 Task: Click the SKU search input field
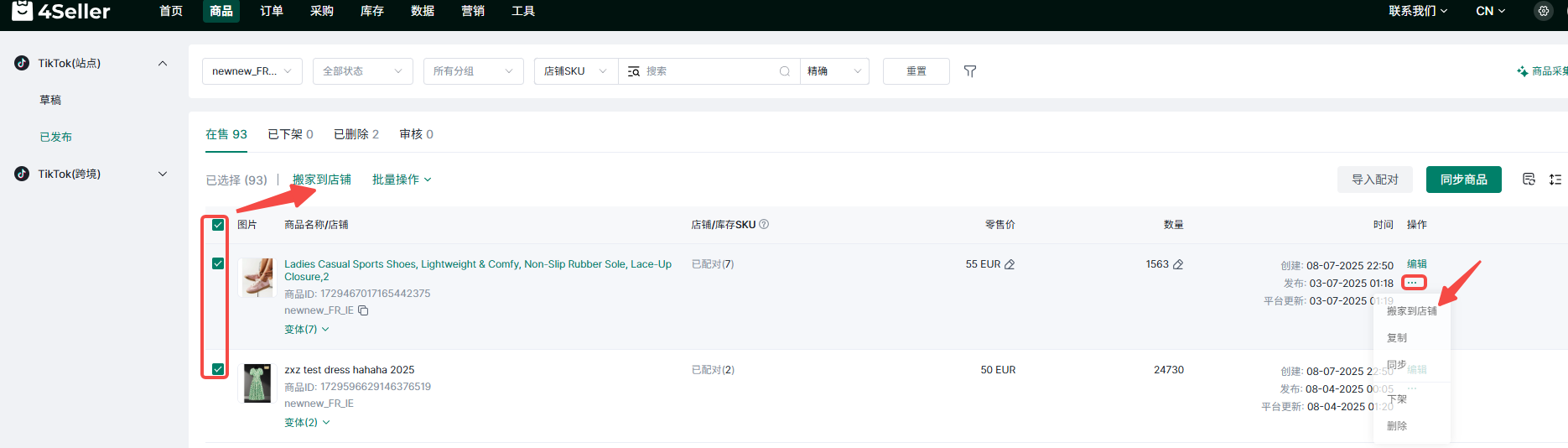709,71
